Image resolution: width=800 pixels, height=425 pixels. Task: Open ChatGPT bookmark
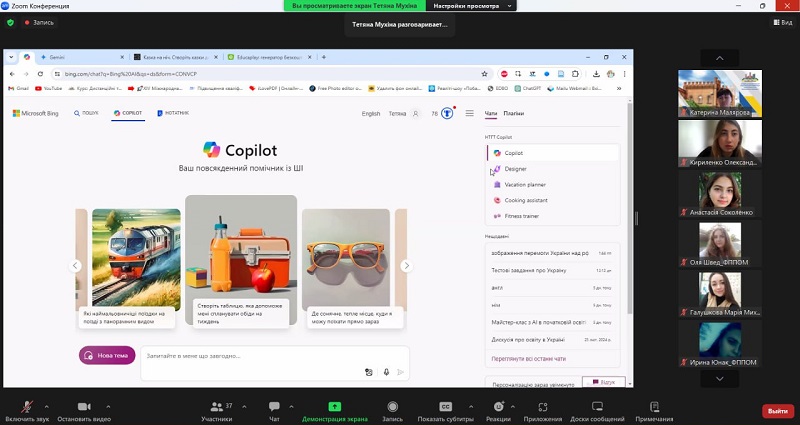click(528, 88)
